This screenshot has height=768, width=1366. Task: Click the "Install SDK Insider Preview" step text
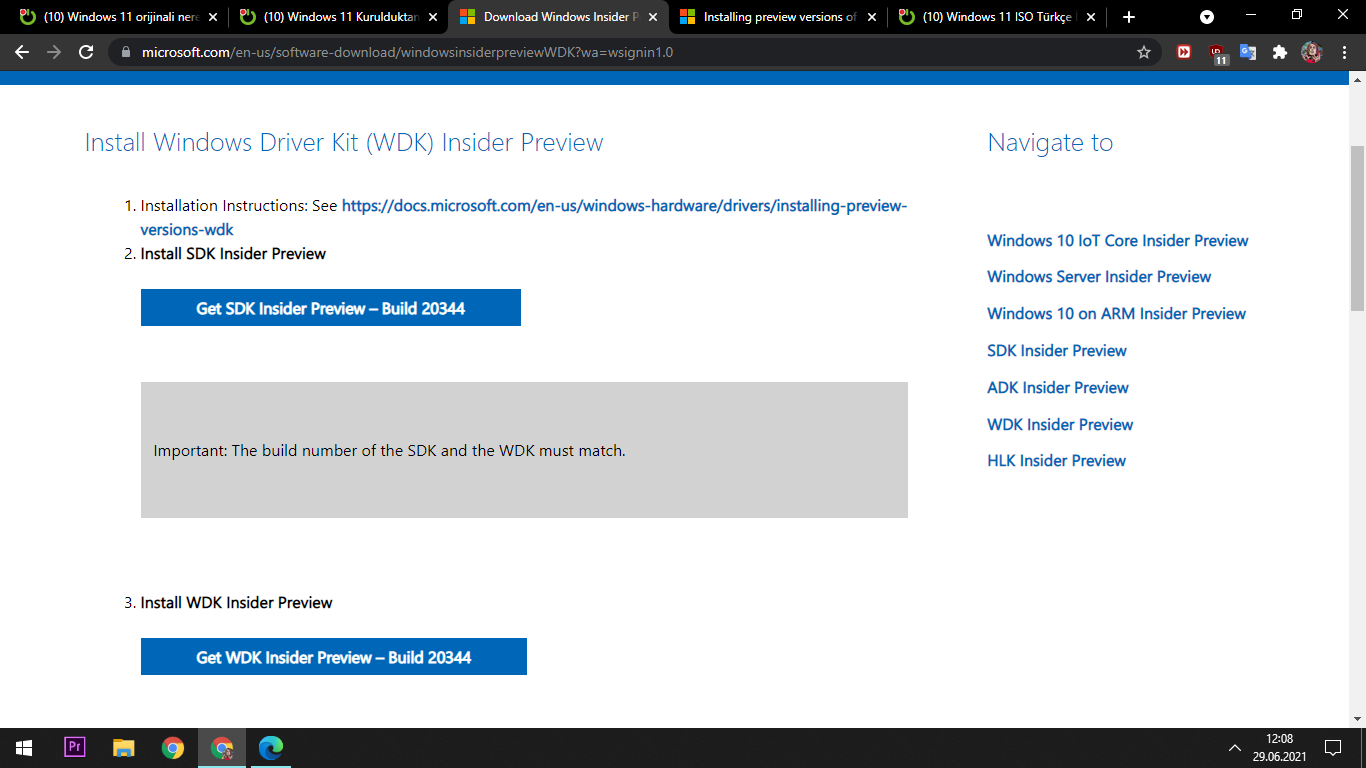pyautogui.click(x=233, y=254)
